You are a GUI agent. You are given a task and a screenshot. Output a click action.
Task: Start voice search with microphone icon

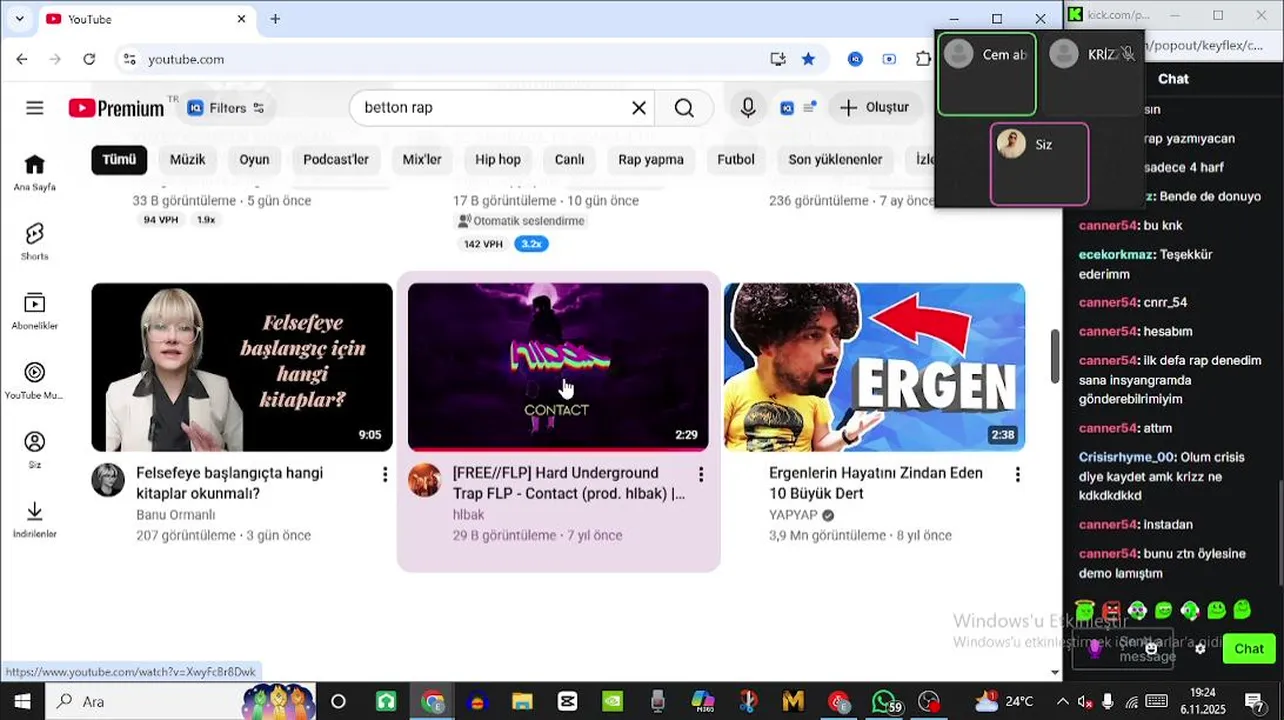pyautogui.click(x=748, y=108)
